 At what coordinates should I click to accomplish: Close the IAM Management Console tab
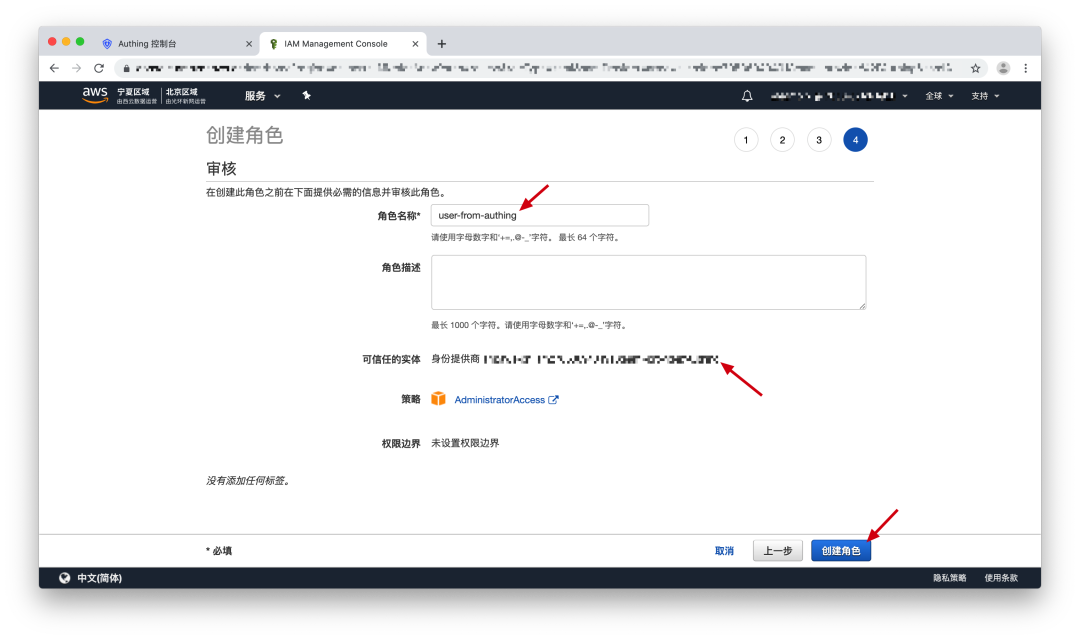[x=415, y=44]
